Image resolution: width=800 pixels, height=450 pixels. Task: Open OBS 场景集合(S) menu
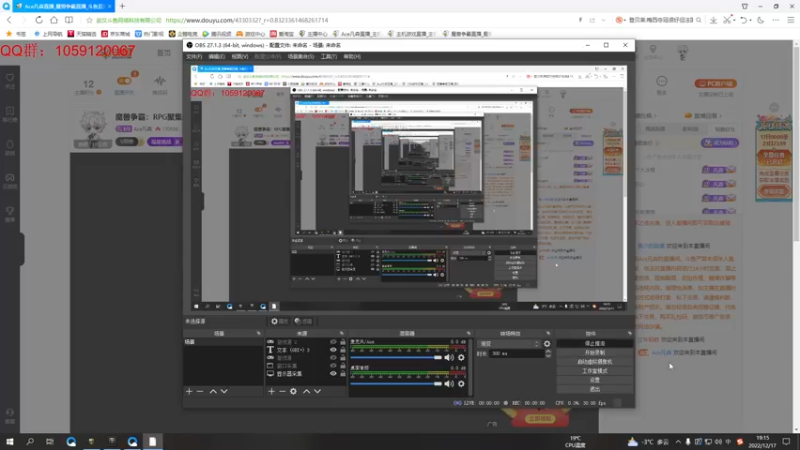point(301,57)
